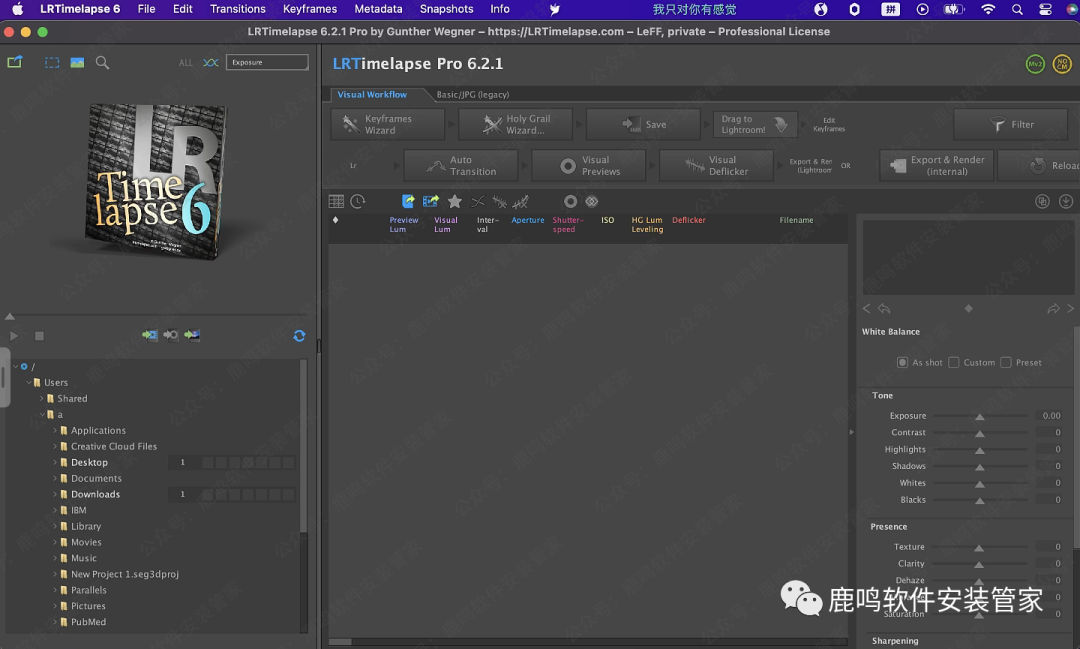This screenshot has width=1080, height=649.
Task: Click the refresh folder icon above the tree
Action: tap(299, 336)
